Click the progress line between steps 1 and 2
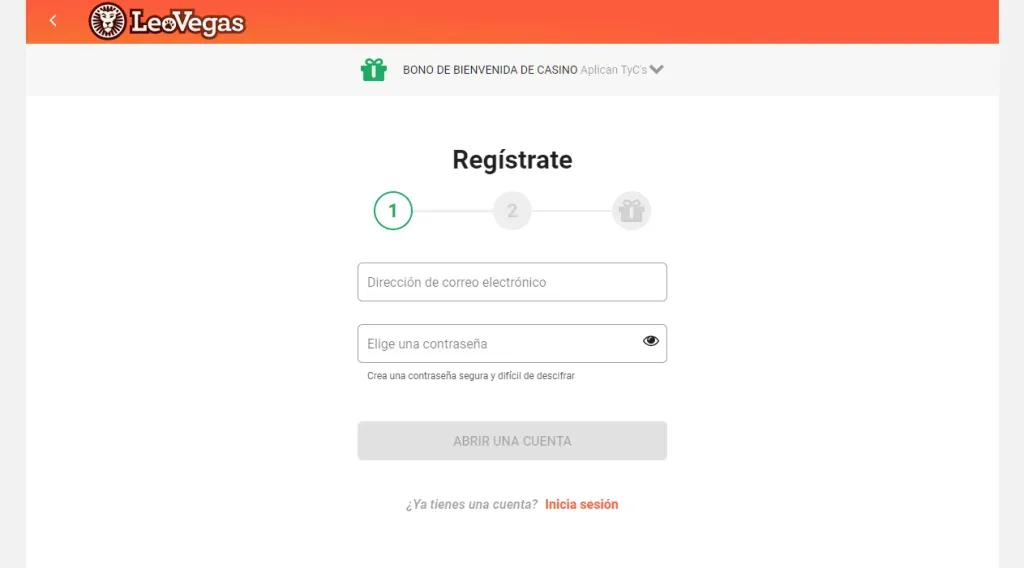This screenshot has height=568, width=1024. (452, 211)
